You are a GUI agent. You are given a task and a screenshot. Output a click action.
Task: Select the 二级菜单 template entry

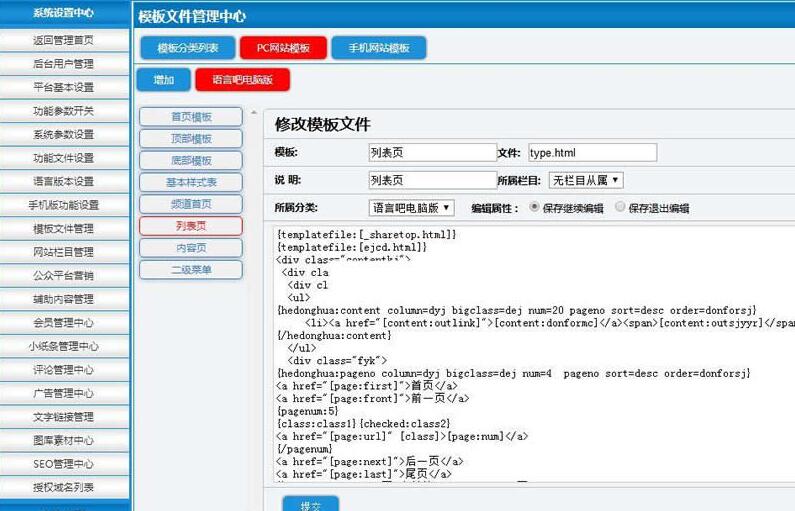point(190,270)
